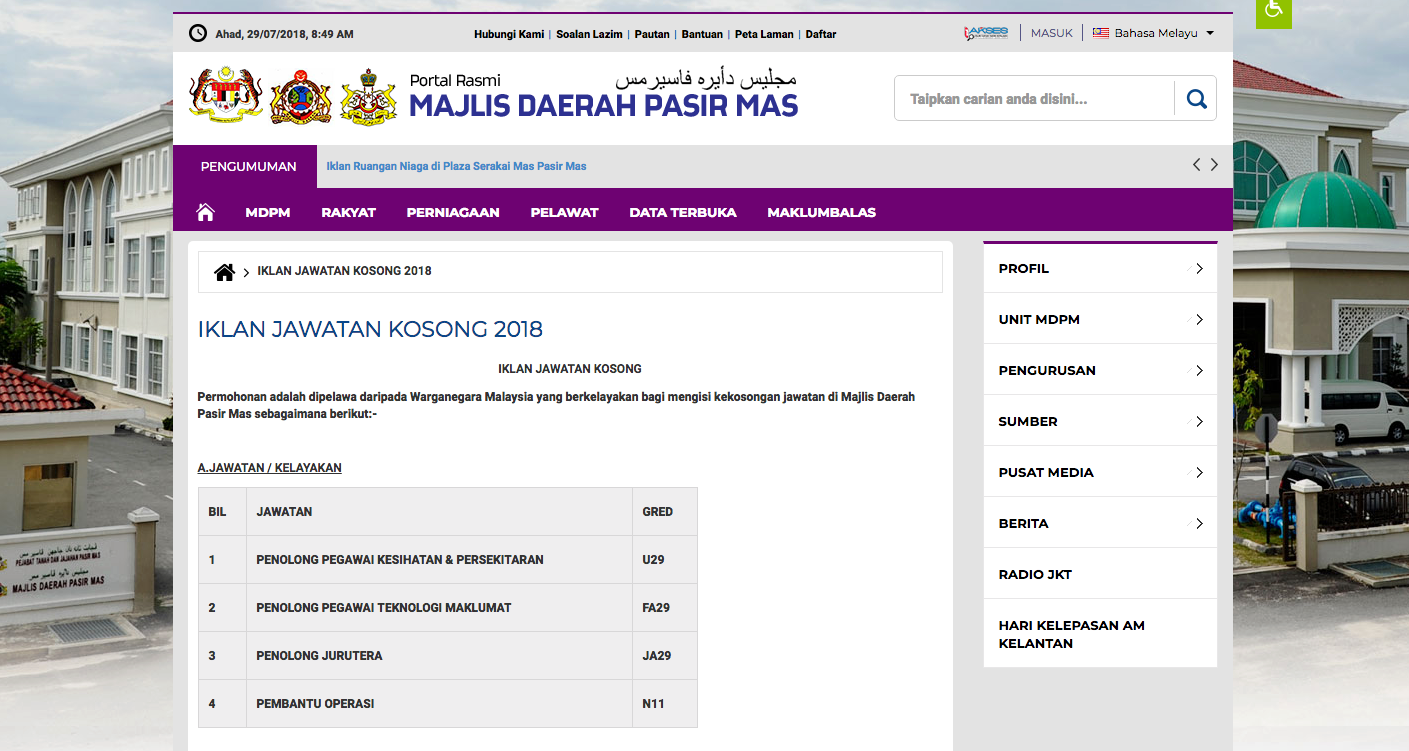Click the N11 grade cell
Image resolution: width=1409 pixels, height=751 pixels.
point(665,704)
